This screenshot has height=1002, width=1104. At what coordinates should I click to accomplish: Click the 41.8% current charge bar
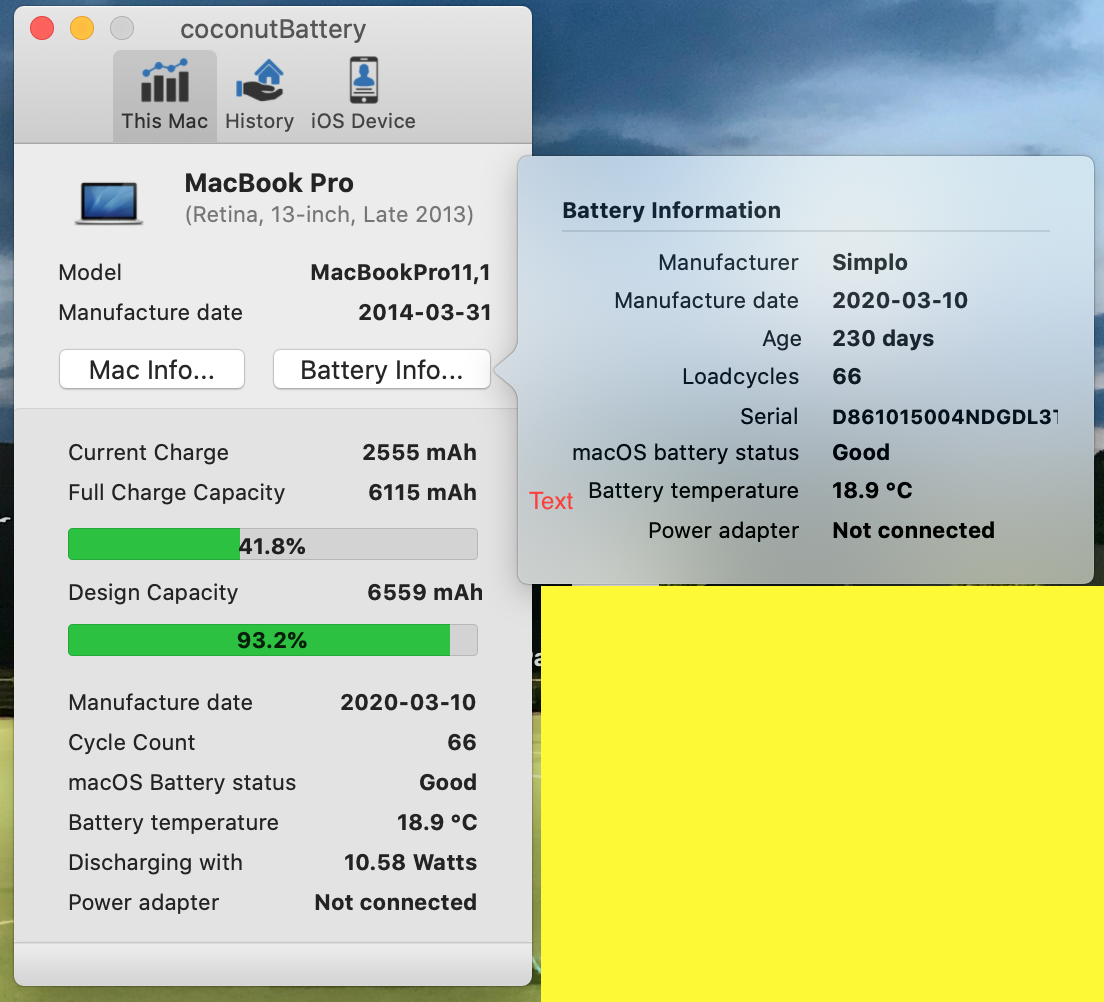point(273,544)
